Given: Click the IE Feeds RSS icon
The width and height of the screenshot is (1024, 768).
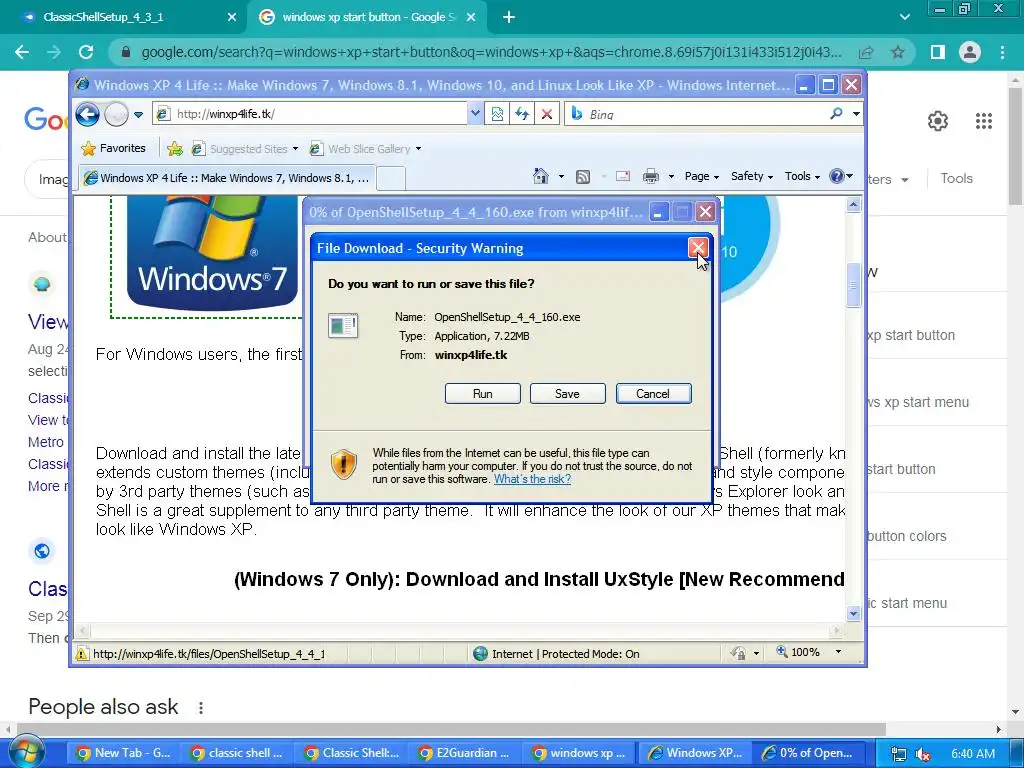Looking at the screenshot, I should tap(583, 176).
